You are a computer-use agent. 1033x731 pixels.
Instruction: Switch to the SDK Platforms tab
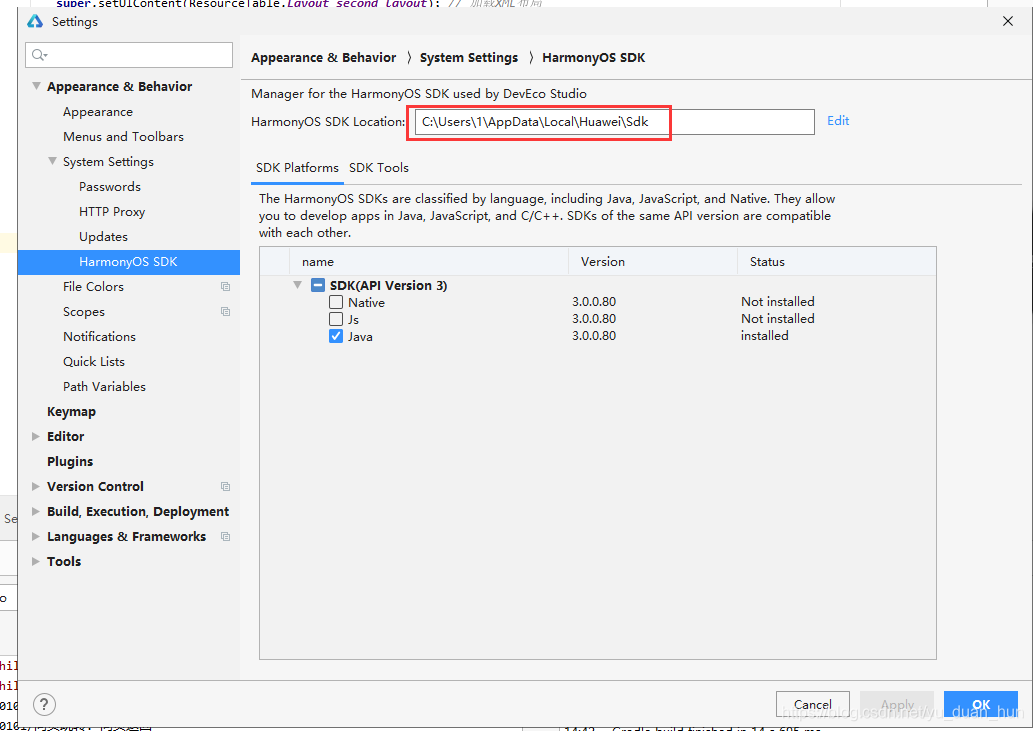297,168
